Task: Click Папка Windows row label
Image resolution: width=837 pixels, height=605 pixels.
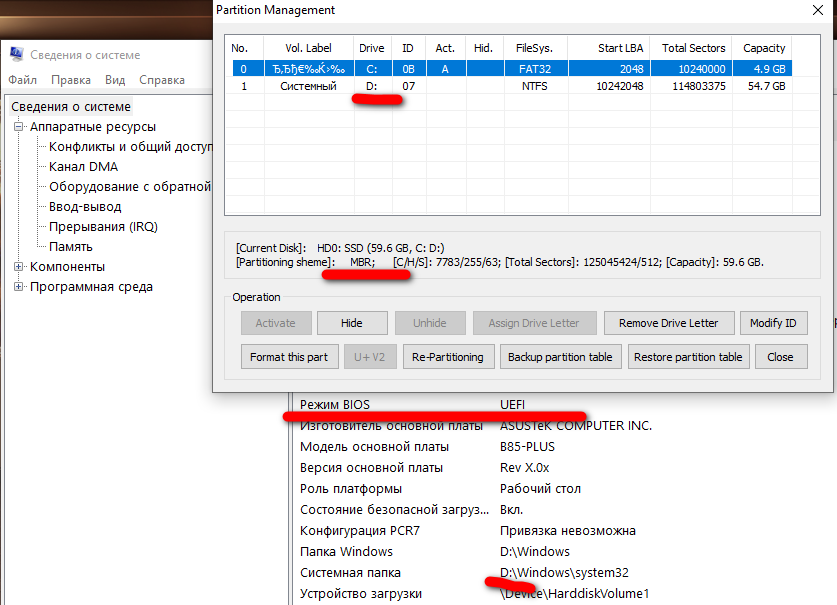Action: click(346, 552)
